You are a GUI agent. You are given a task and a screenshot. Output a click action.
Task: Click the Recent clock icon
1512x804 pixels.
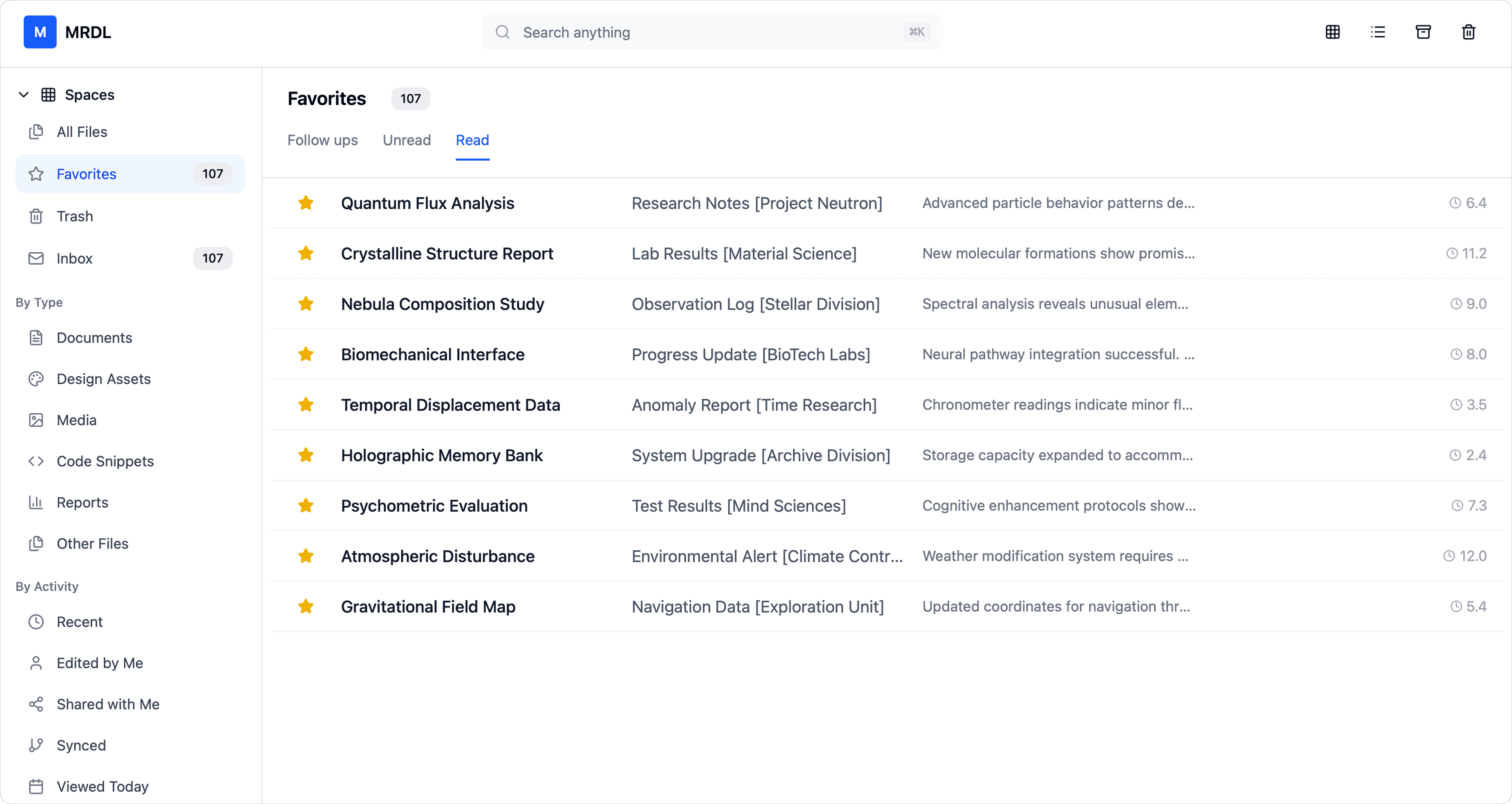pos(36,622)
